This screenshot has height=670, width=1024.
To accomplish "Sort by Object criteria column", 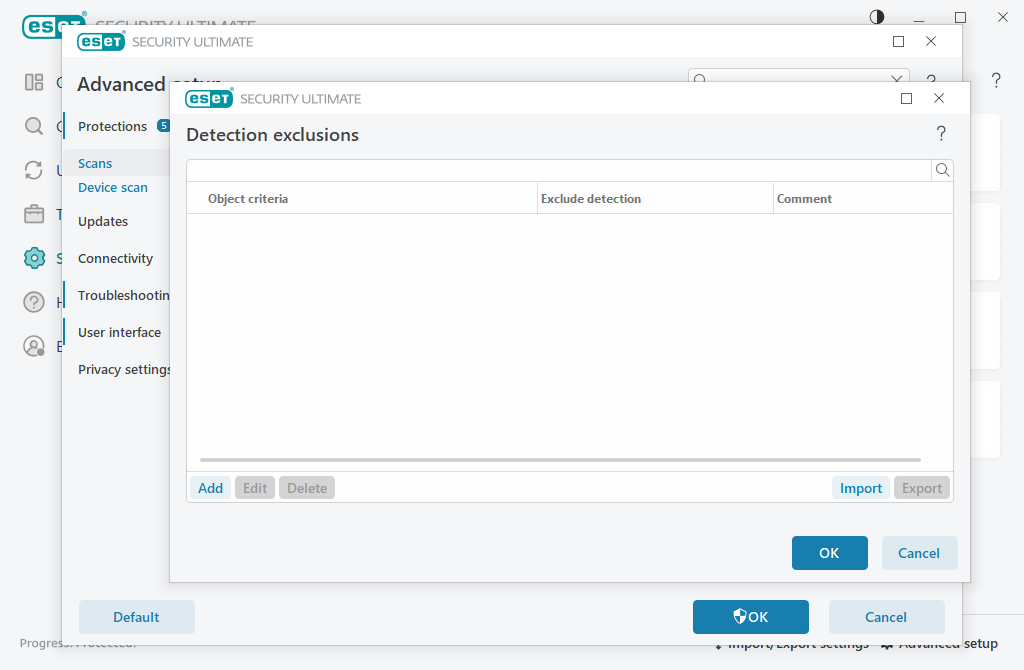I will [248, 199].
